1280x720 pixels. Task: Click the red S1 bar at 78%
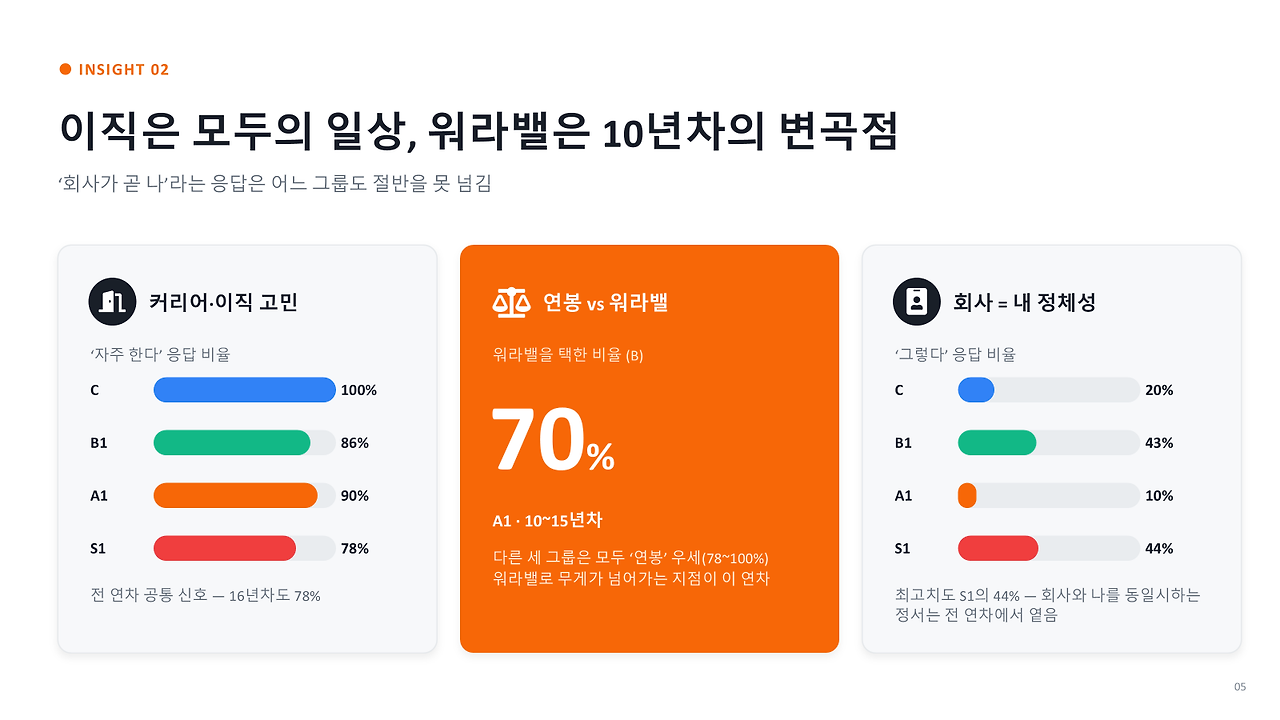click(225, 549)
